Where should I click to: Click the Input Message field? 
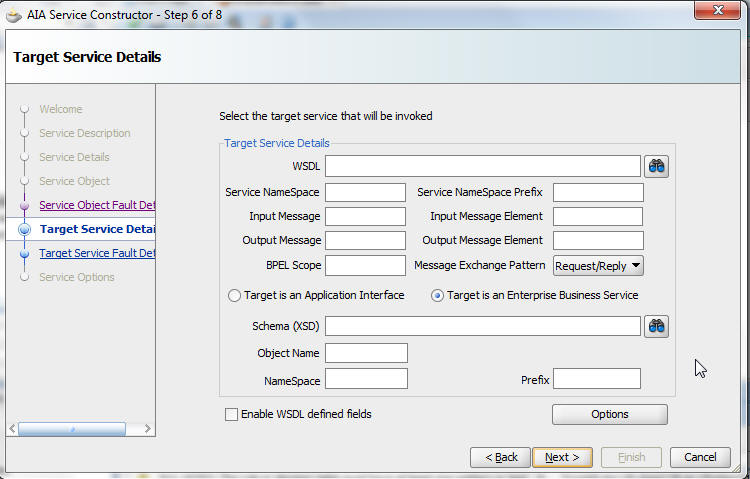pos(365,216)
